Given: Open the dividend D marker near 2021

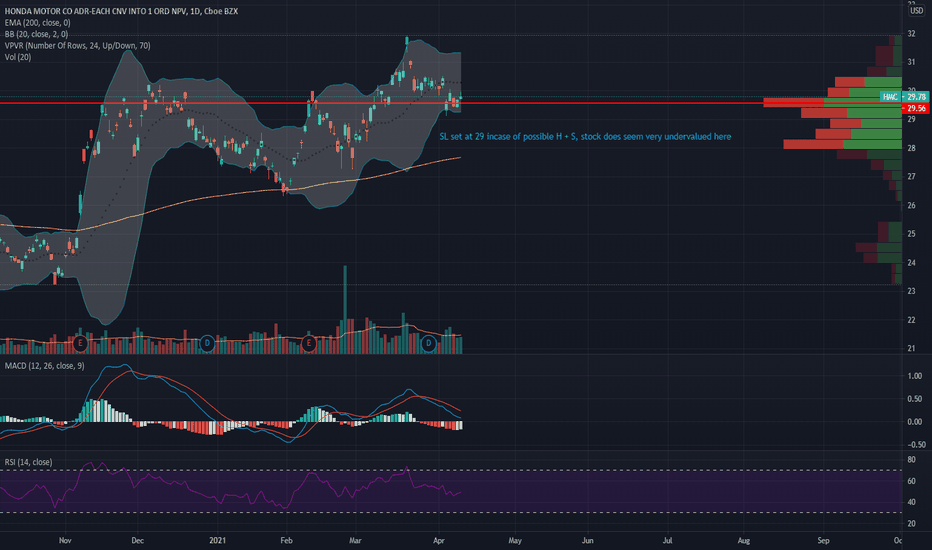Looking at the screenshot, I should (207, 343).
